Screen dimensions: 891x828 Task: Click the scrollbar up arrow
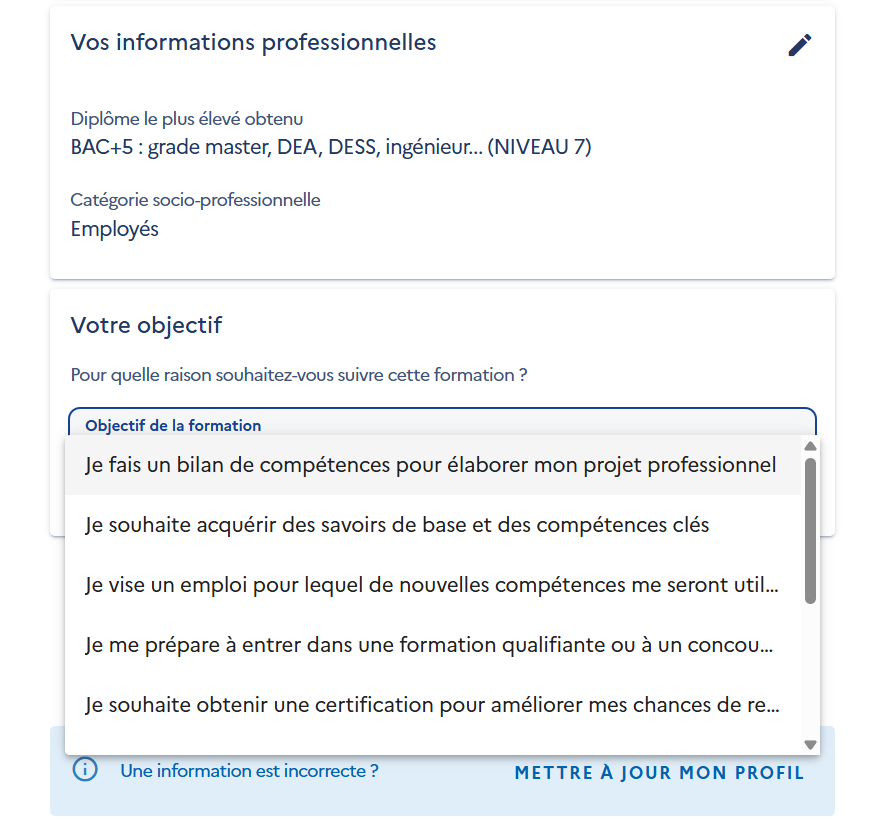pos(810,447)
